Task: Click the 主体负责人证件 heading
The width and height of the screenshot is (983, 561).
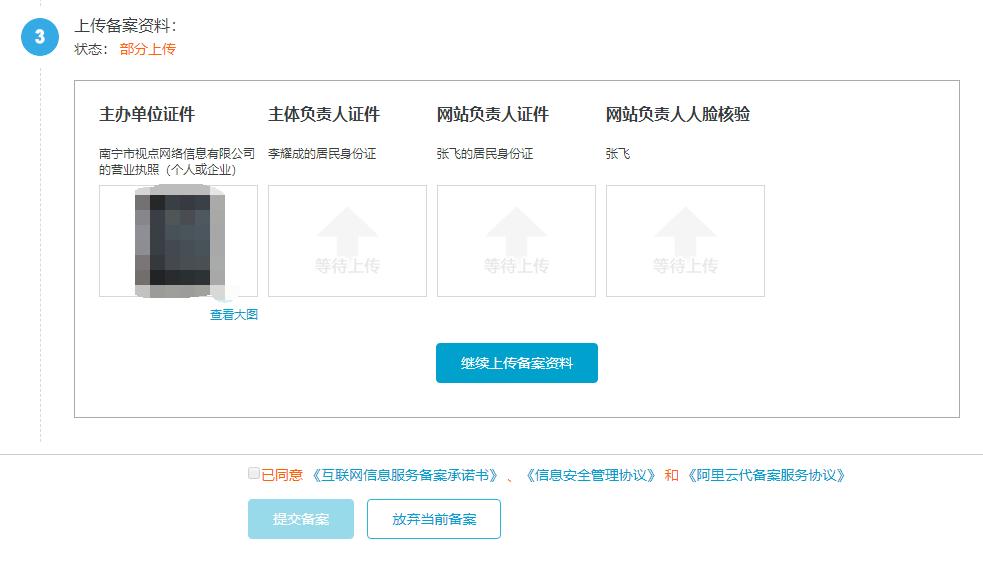Action: tap(323, 114)
